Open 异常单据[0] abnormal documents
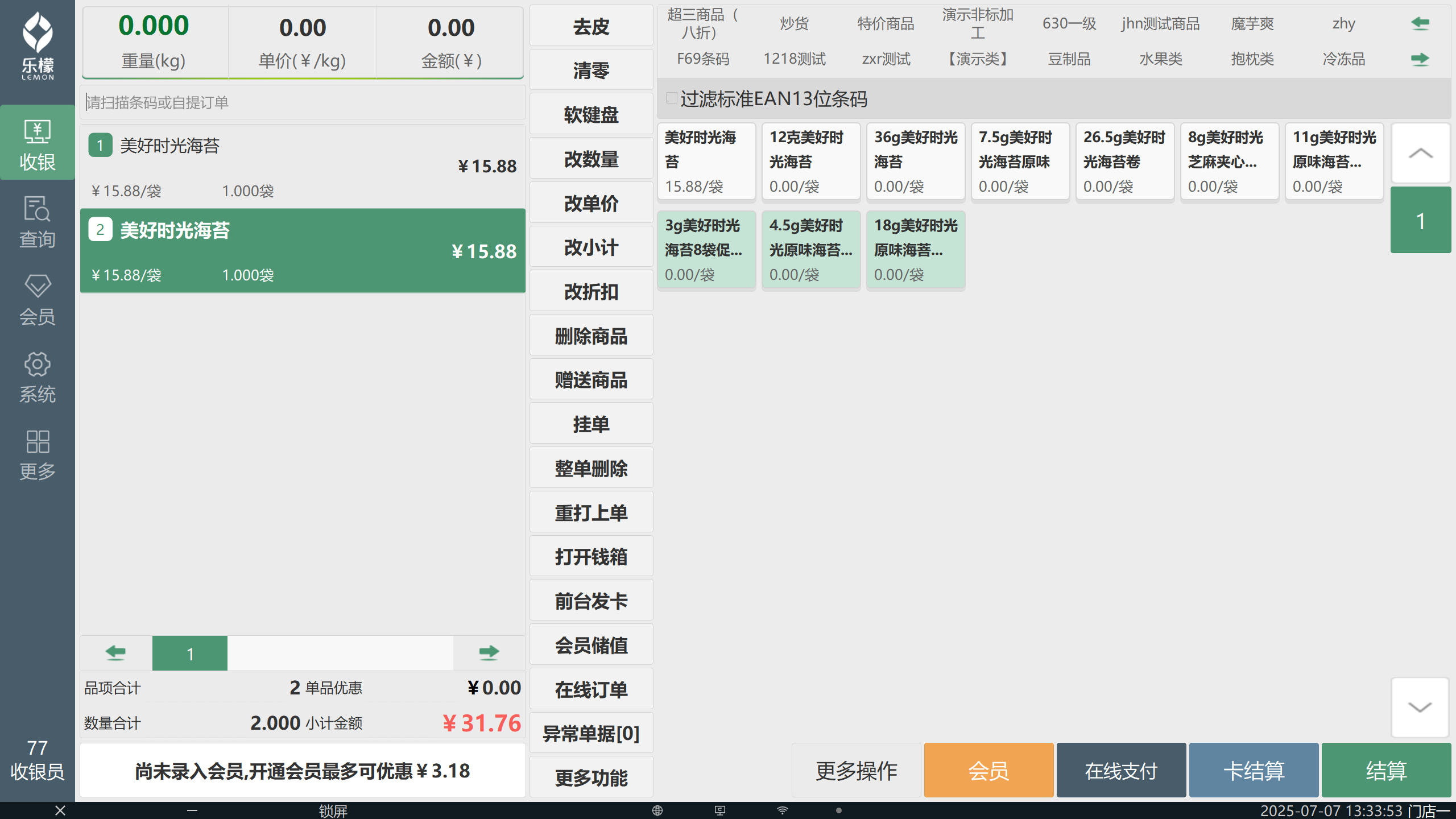The image size is (1456, 819). click(x=591, y=733)
